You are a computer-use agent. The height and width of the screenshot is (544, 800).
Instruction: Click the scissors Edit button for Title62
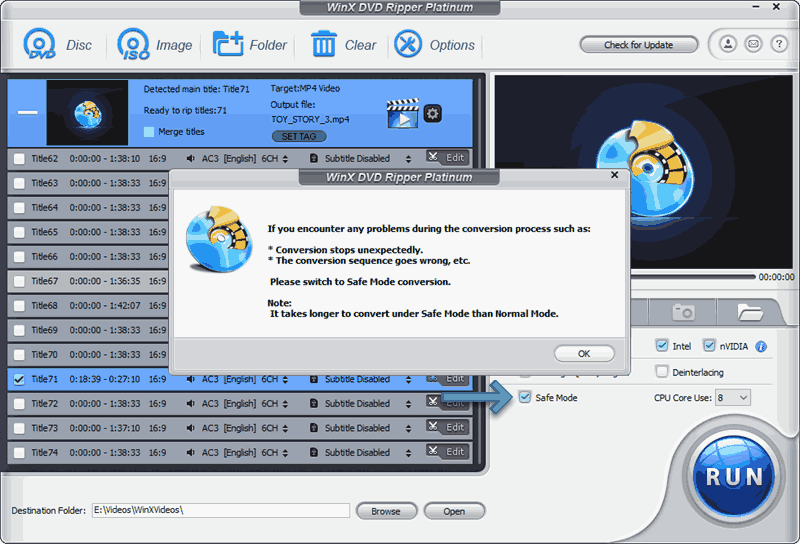click(447, 158)
